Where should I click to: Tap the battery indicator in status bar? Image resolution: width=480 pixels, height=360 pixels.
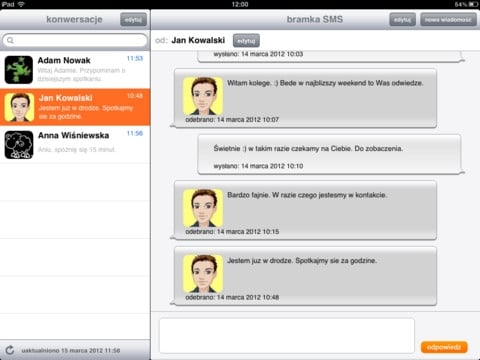tap(474, 4)
